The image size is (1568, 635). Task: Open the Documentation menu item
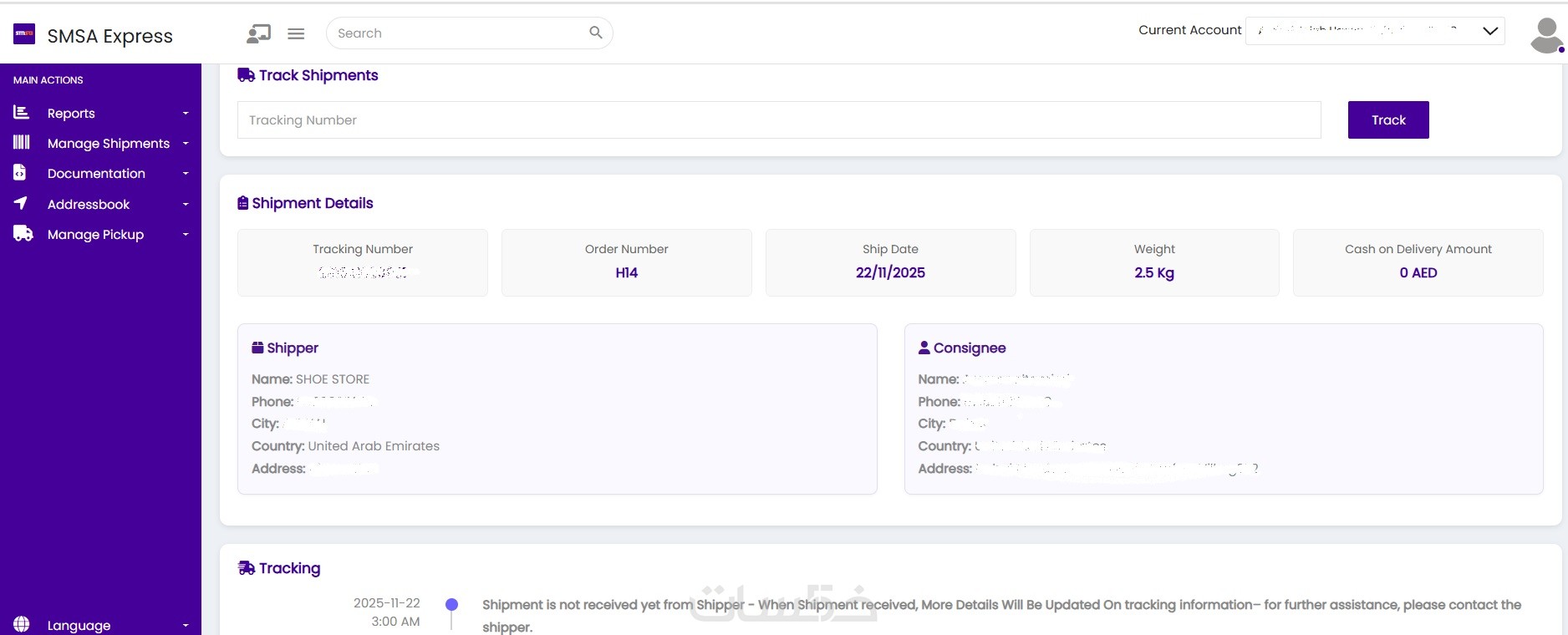tap(100, 173)
